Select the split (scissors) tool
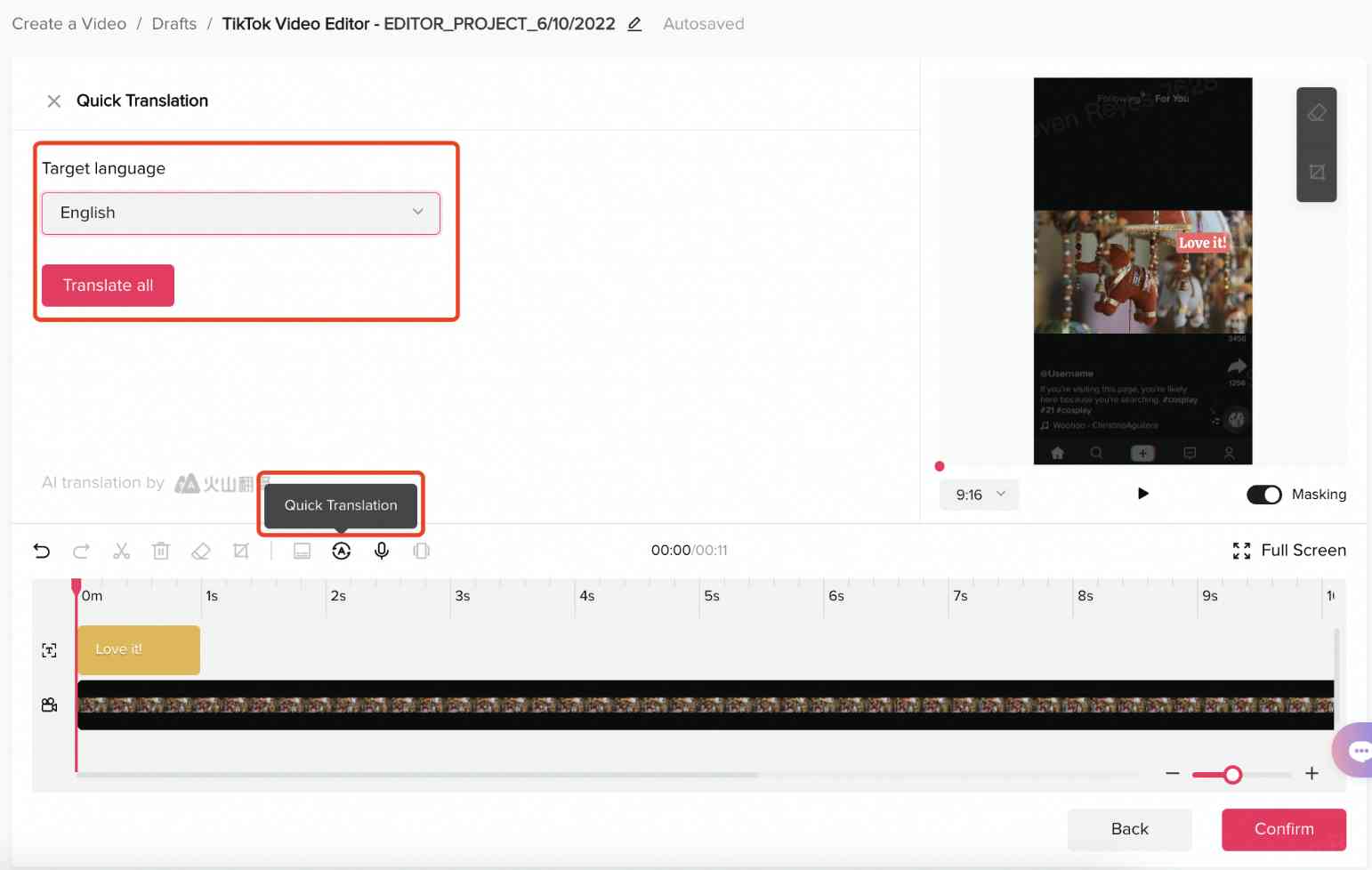This screenshot has height=870, width=1372. (121, 551)
